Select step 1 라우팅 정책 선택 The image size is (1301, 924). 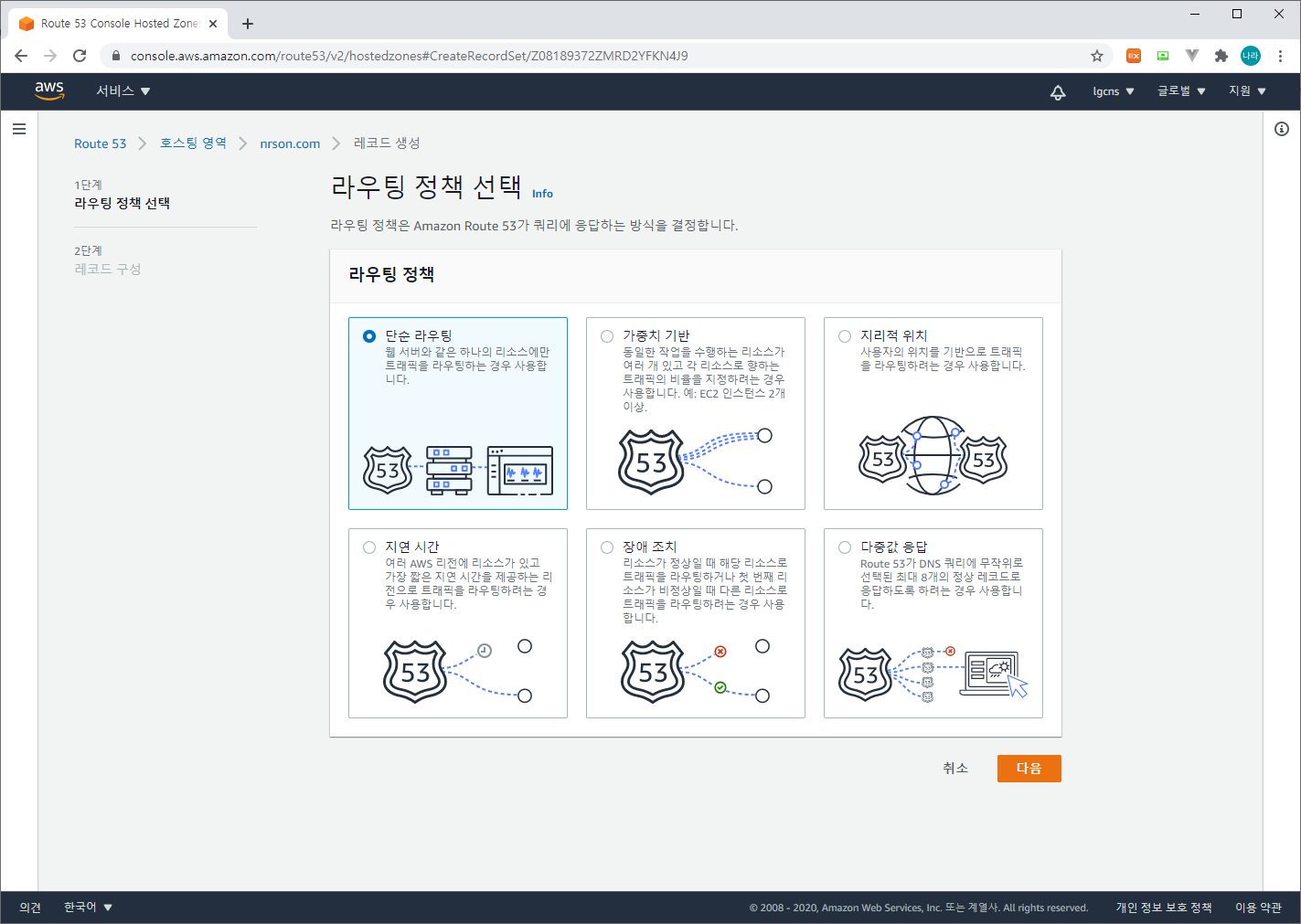click(123, 204)
